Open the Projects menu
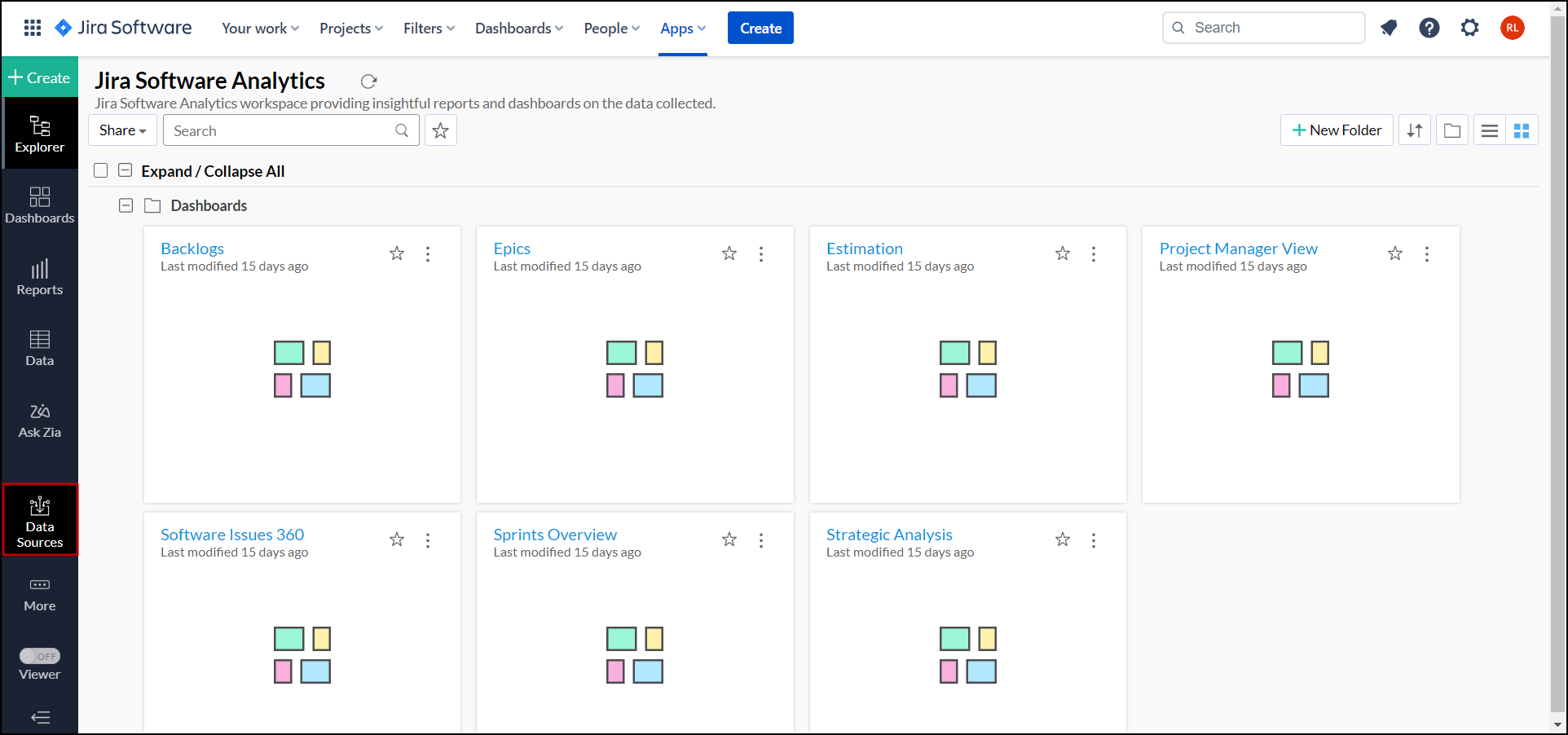1568x735 pixels. click(x=350, y=29)
